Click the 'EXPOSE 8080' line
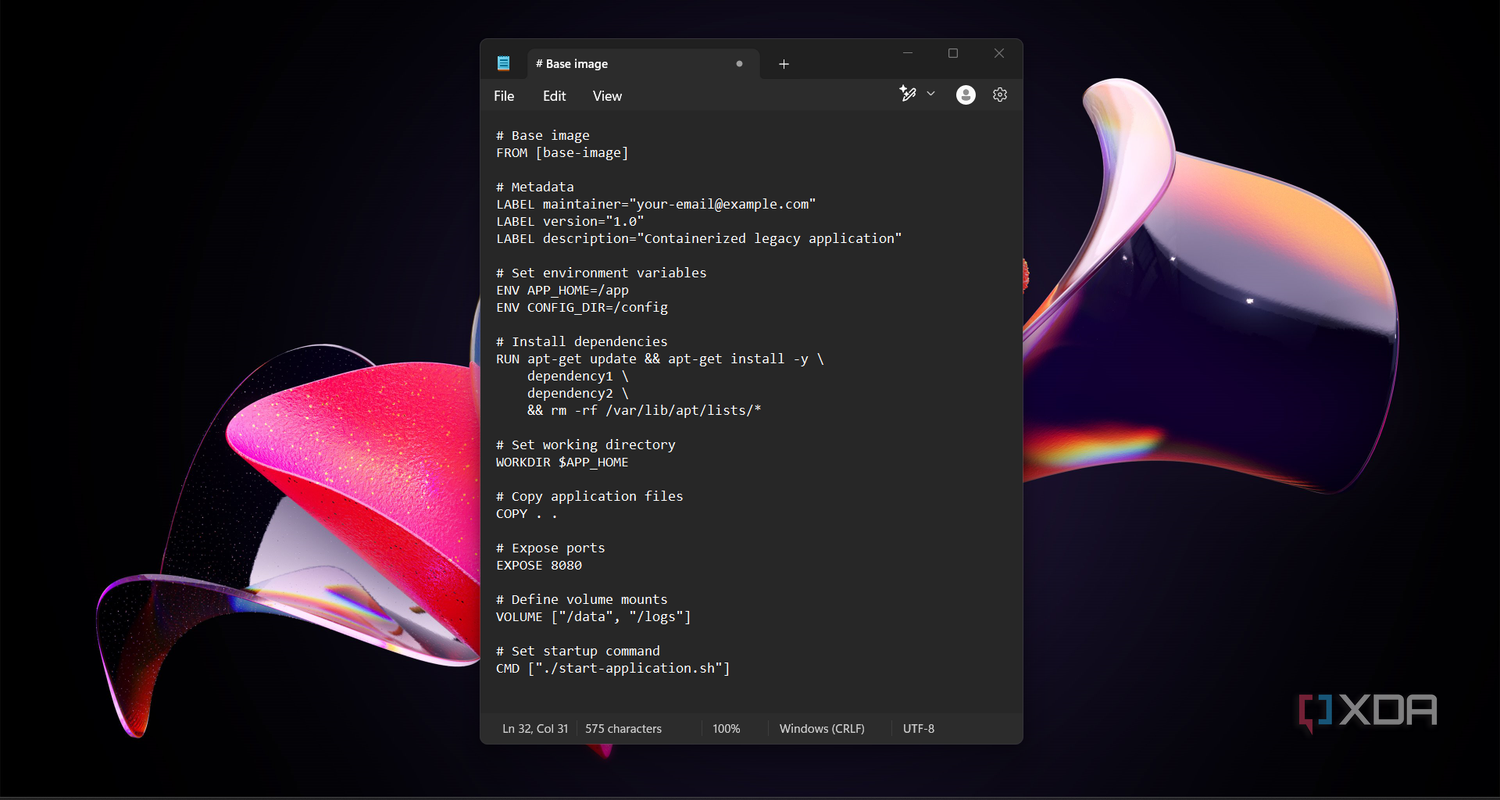 click(539, 565)
